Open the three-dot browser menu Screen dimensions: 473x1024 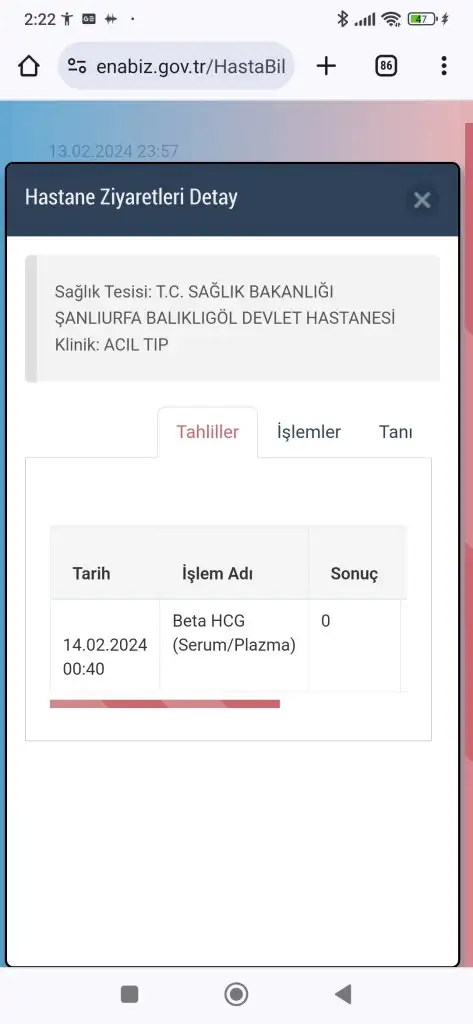444,65
